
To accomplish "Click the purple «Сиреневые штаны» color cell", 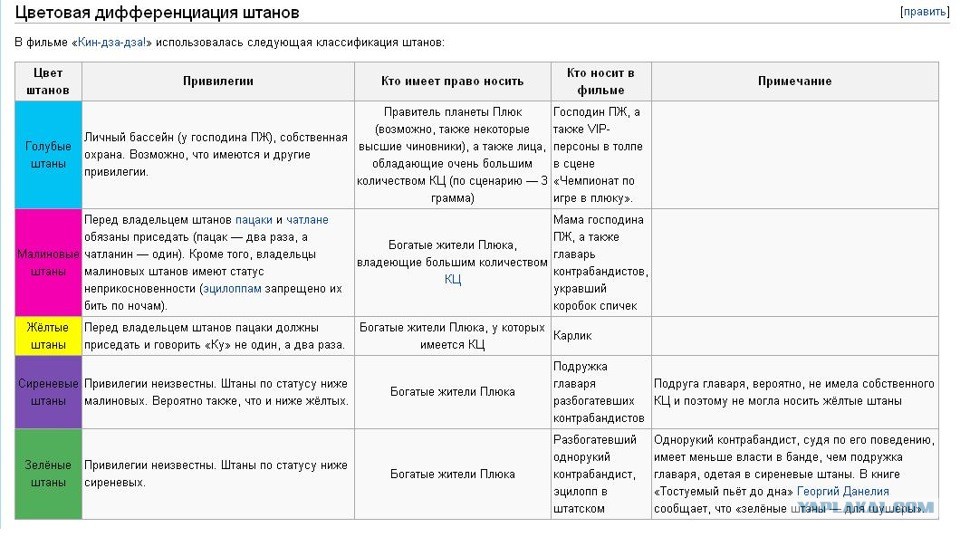I will 48,392.
